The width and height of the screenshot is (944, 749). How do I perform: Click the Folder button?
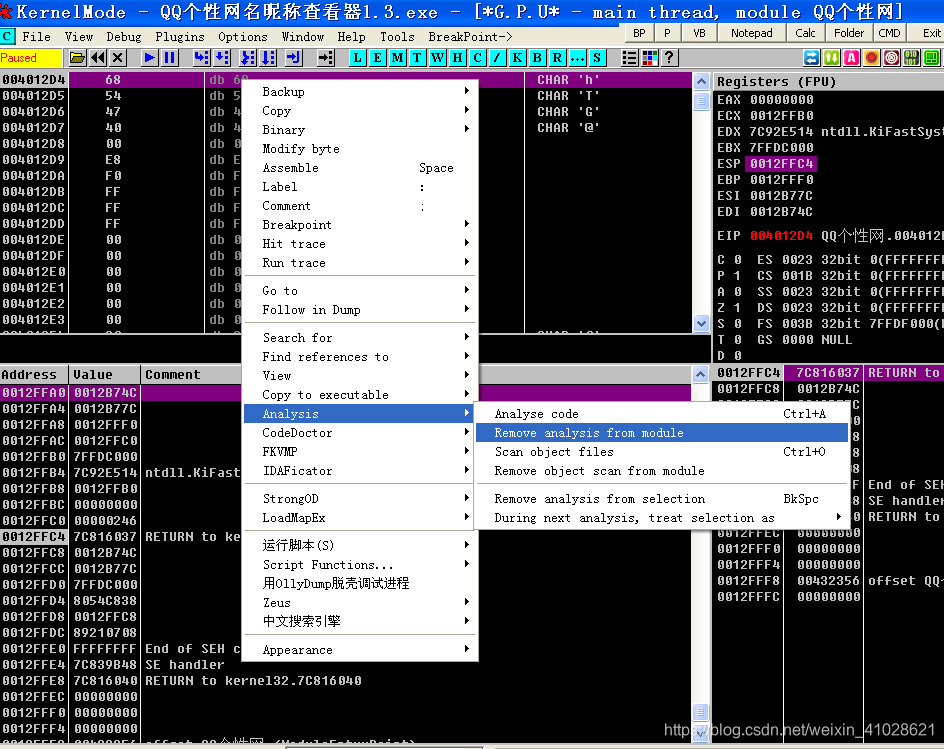[849, 33]
